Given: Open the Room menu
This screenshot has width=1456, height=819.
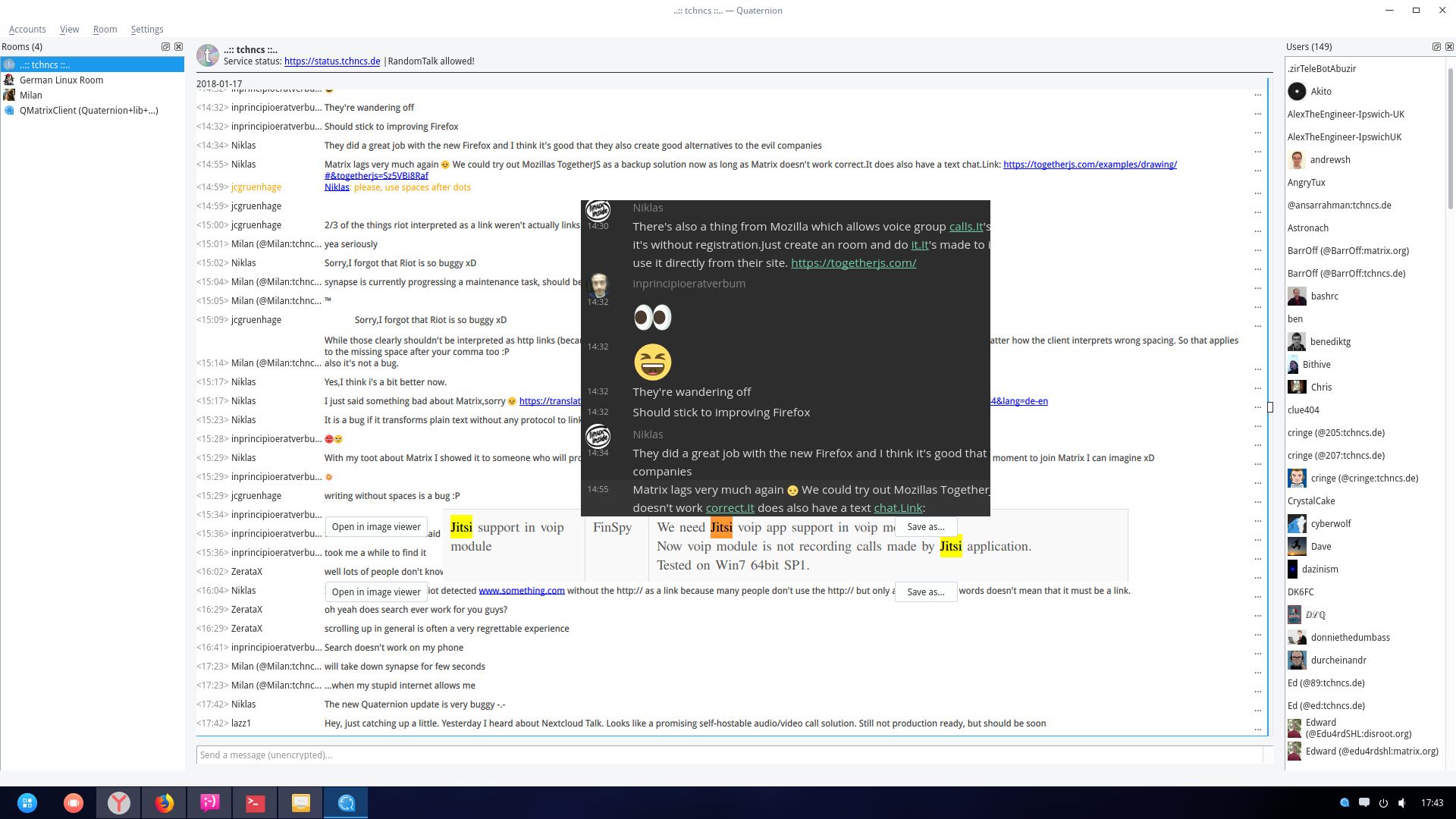Looking at the screenshot, I should coord(105,29).
